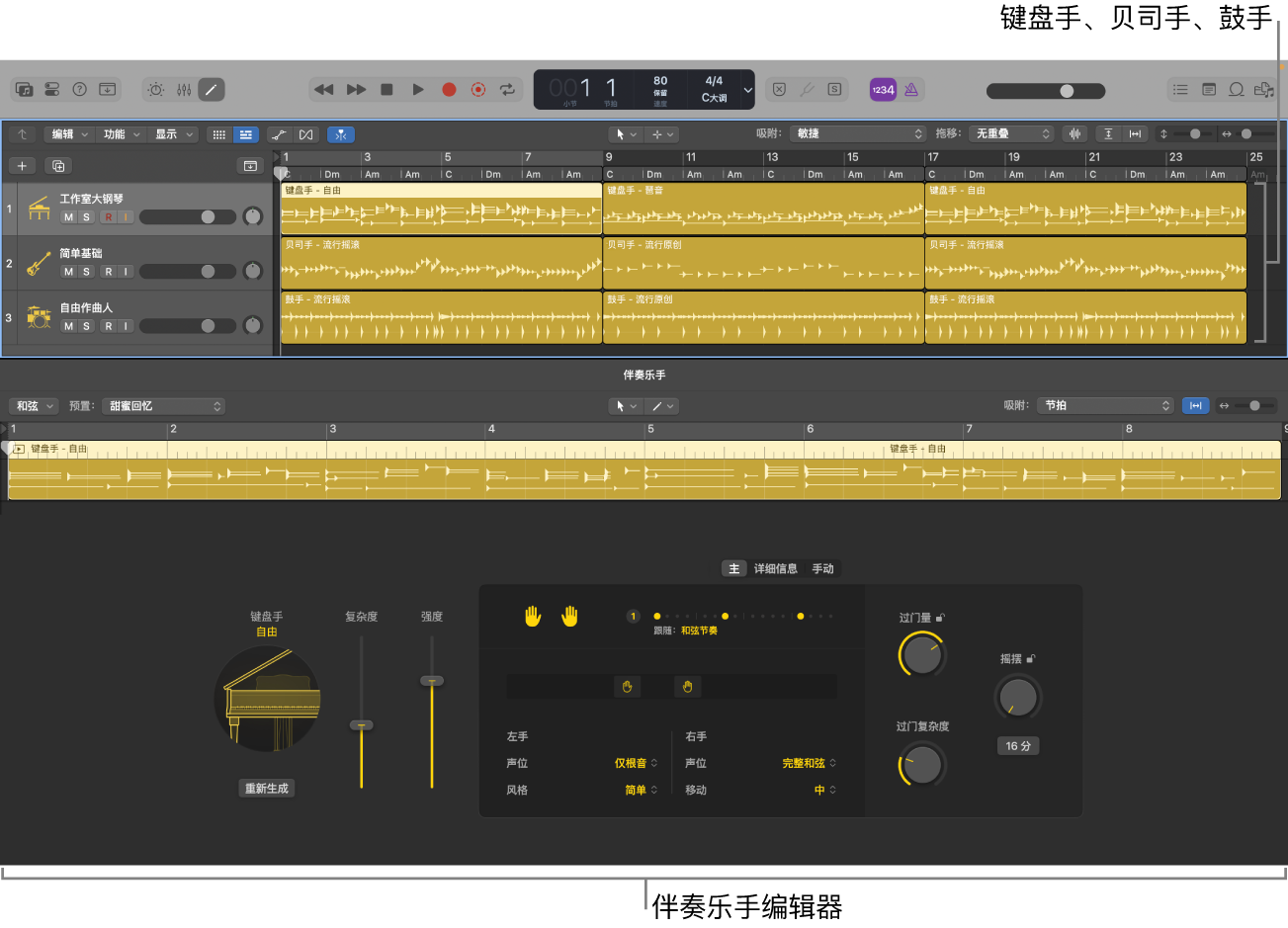Open the right-hand 声位 完整和弦 menu
This screenshot has width=1288, height=928.
point(809,764)
